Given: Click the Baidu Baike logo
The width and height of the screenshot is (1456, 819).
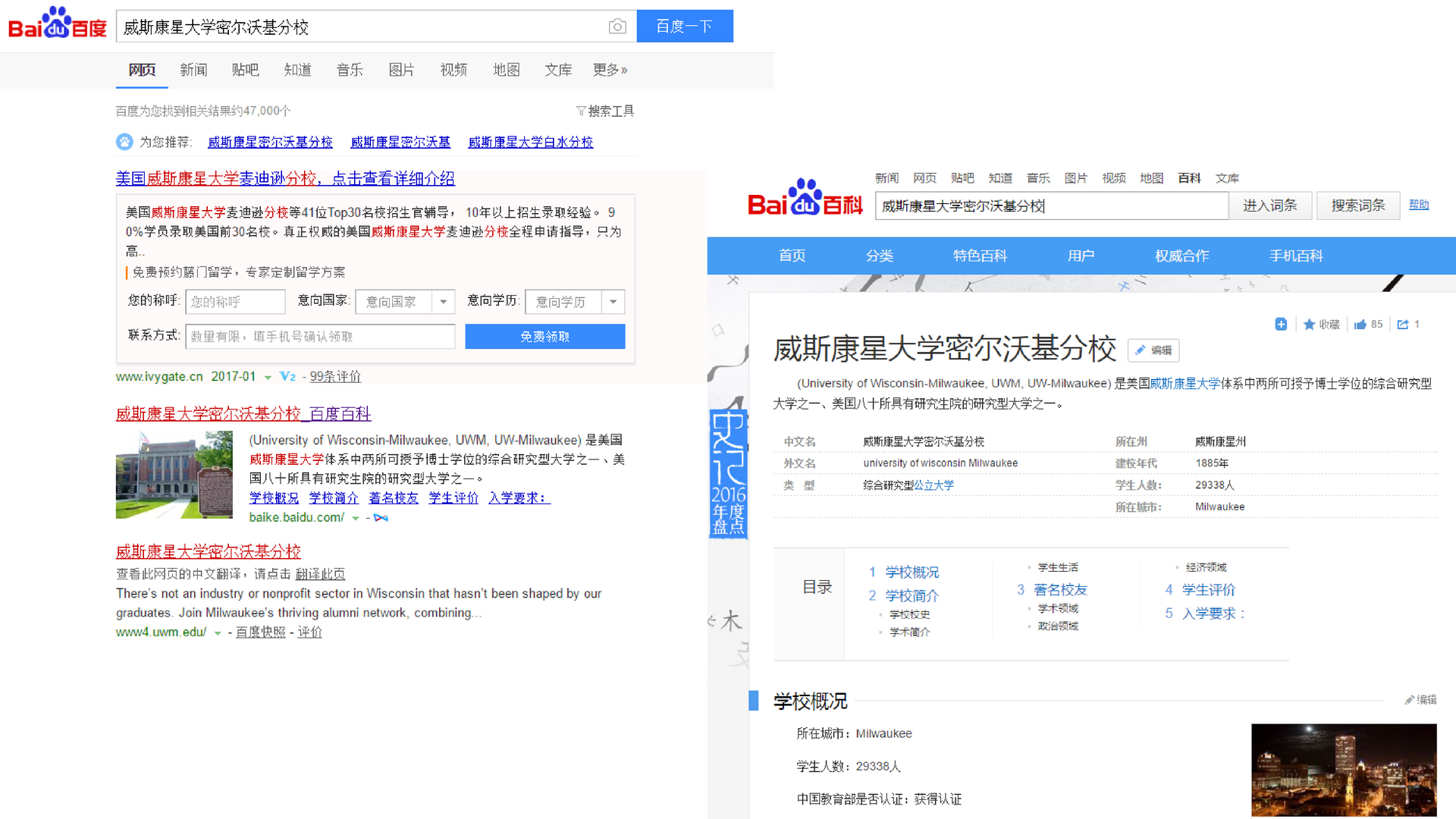Looking at the screenshot, I should (805, 198).
